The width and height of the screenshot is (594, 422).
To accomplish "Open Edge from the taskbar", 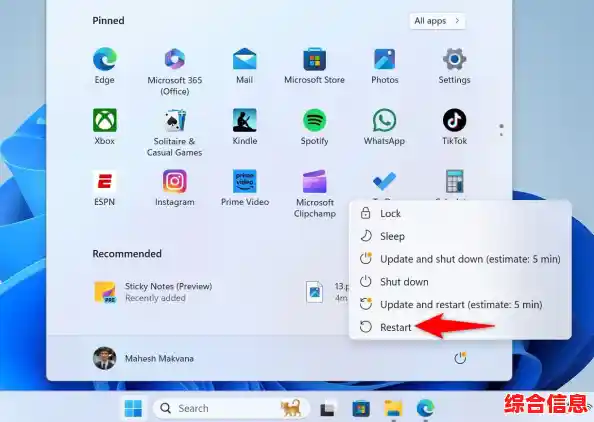I will pyautogui.click(x=425, y=409).
